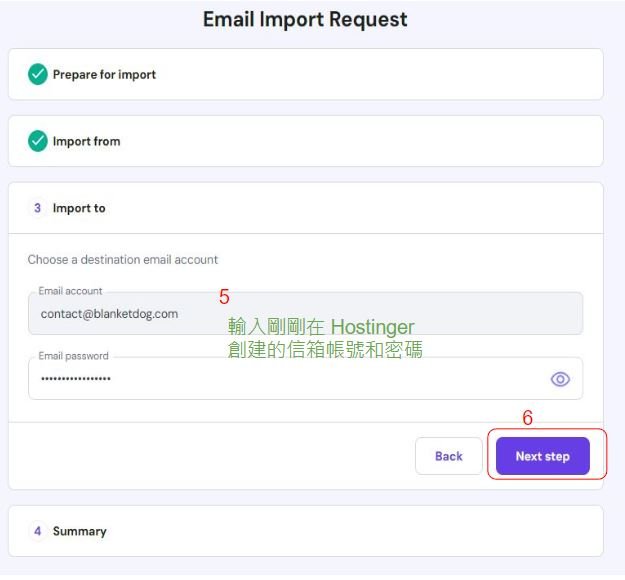Select the Import to step header
Screen dimensions: 625x580
[x=306, y=208]
